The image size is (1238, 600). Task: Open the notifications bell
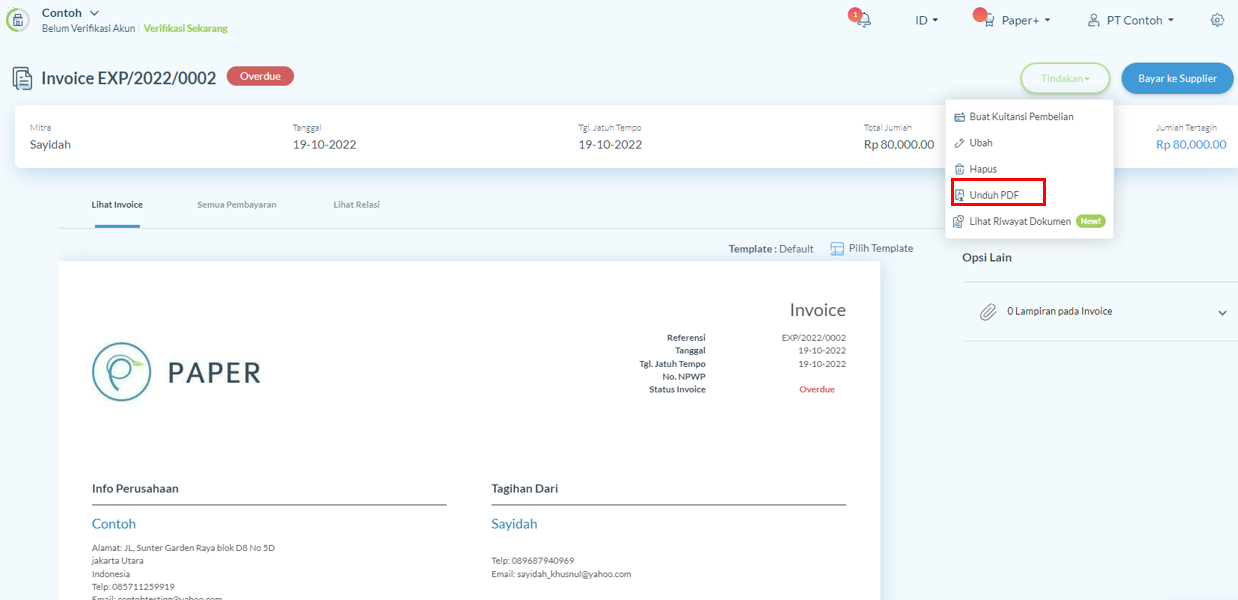(863, 20)
